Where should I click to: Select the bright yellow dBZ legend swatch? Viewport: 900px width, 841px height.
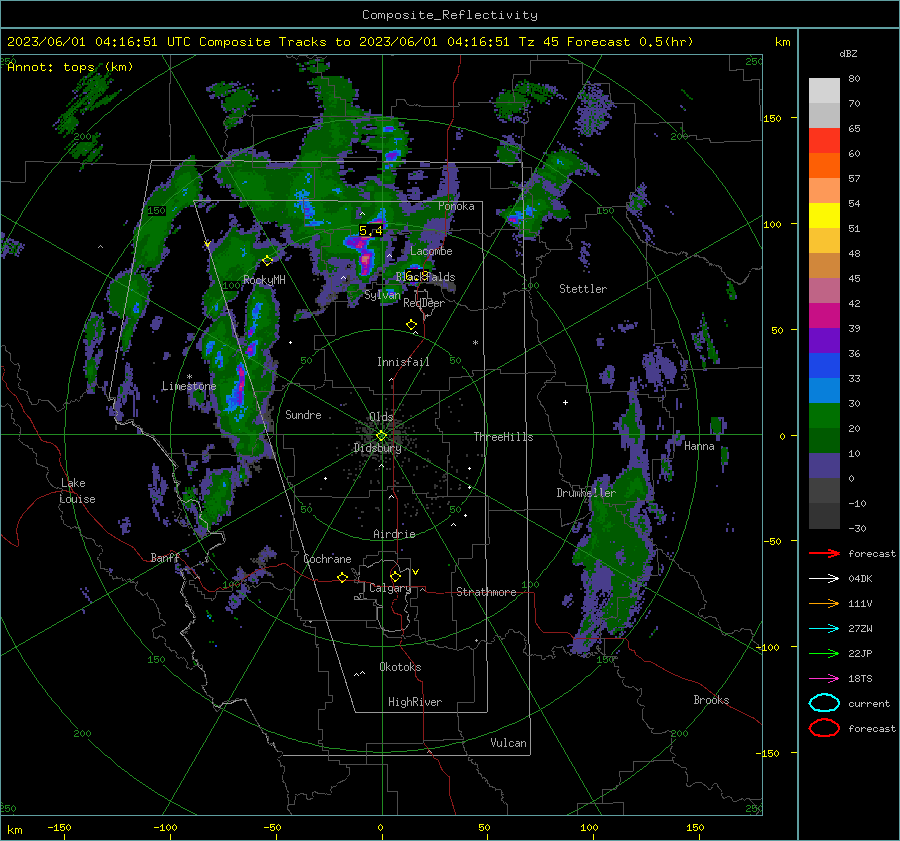[824, 215]
